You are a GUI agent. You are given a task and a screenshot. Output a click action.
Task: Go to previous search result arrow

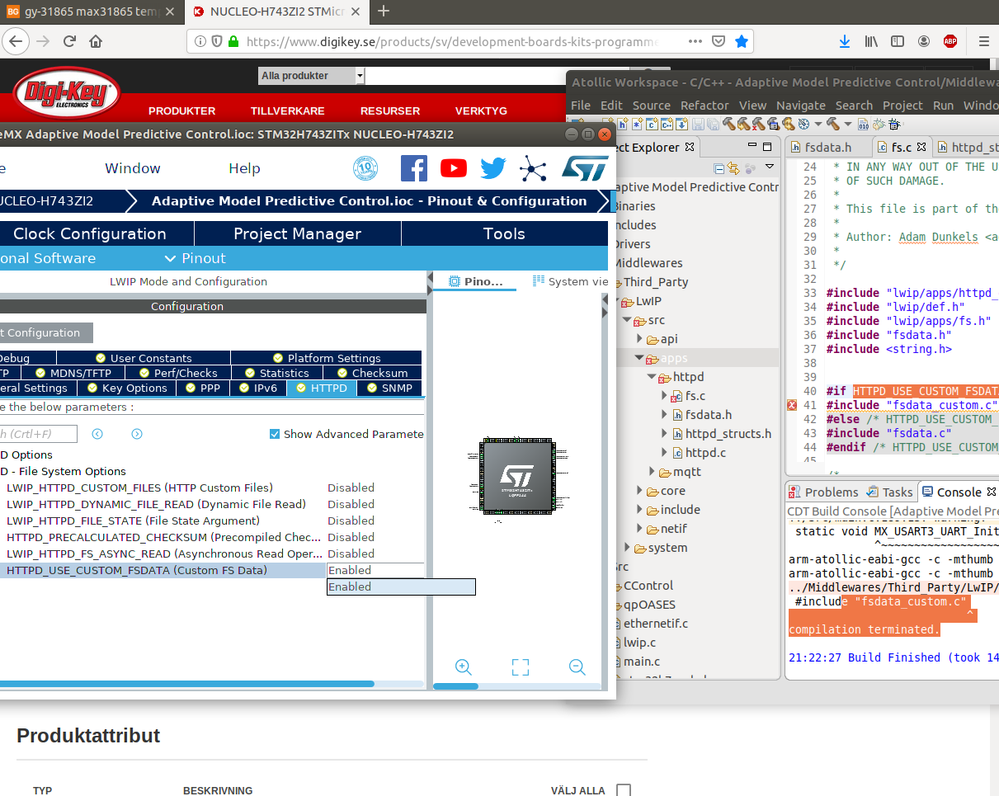click(97, 434)
